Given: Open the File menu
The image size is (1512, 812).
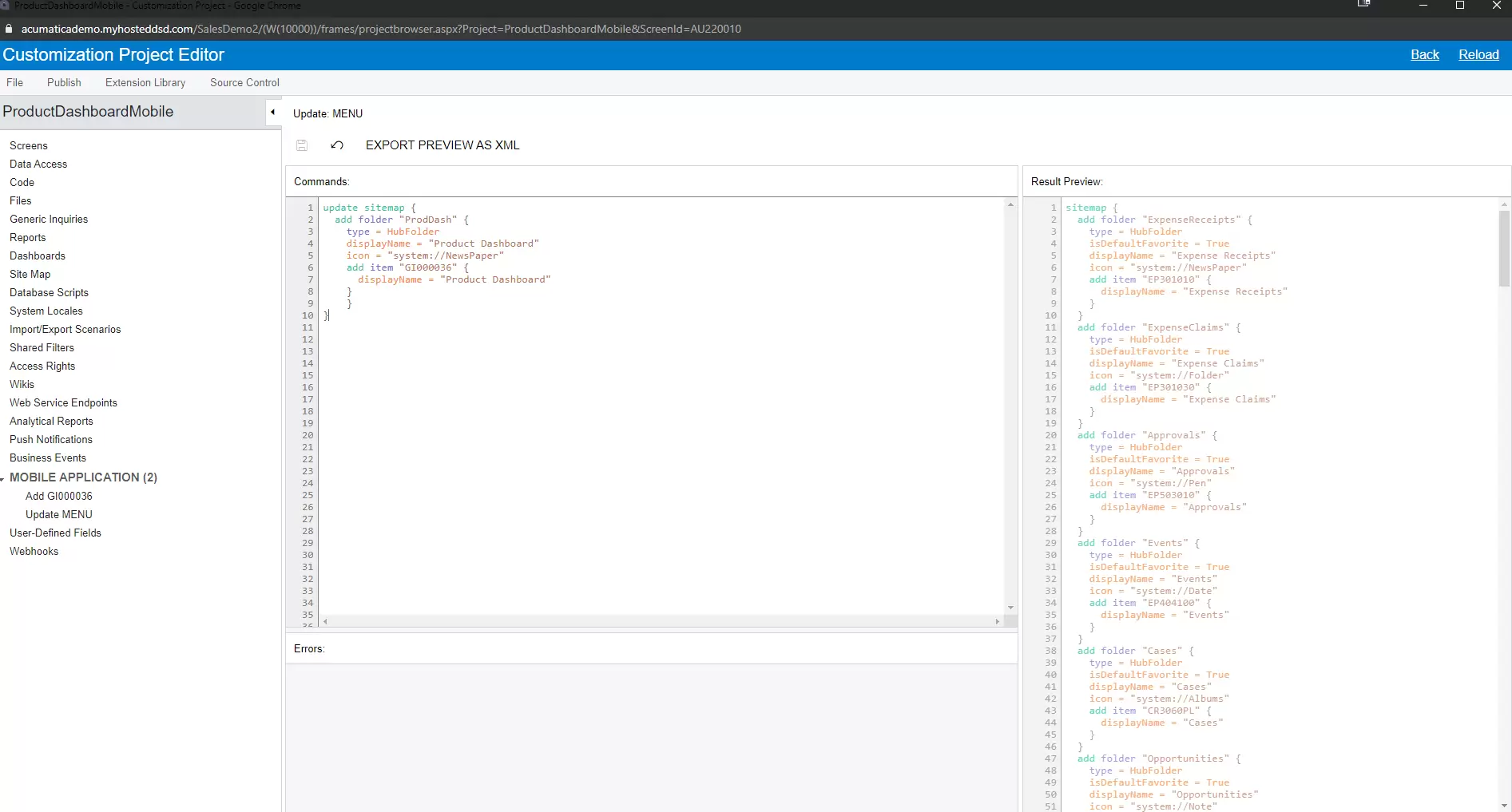Looking at the screenshot, I should [x=15, y=82].
